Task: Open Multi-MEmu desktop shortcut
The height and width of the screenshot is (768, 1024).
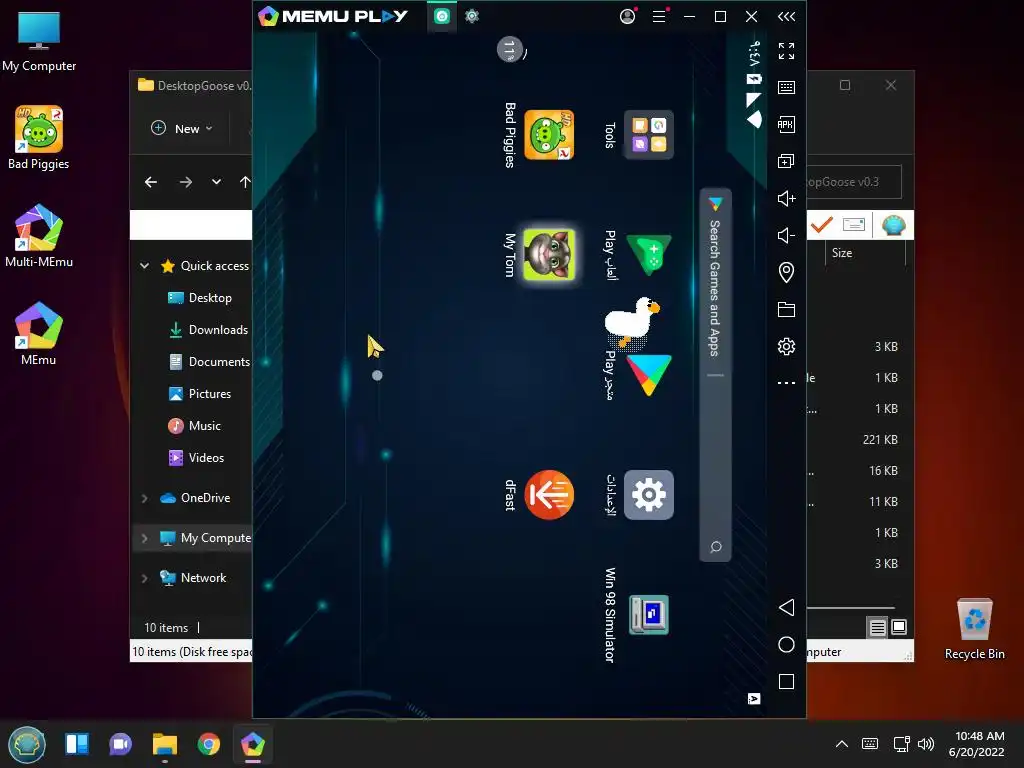Action: pyautogui.click(x=39, y=236)
